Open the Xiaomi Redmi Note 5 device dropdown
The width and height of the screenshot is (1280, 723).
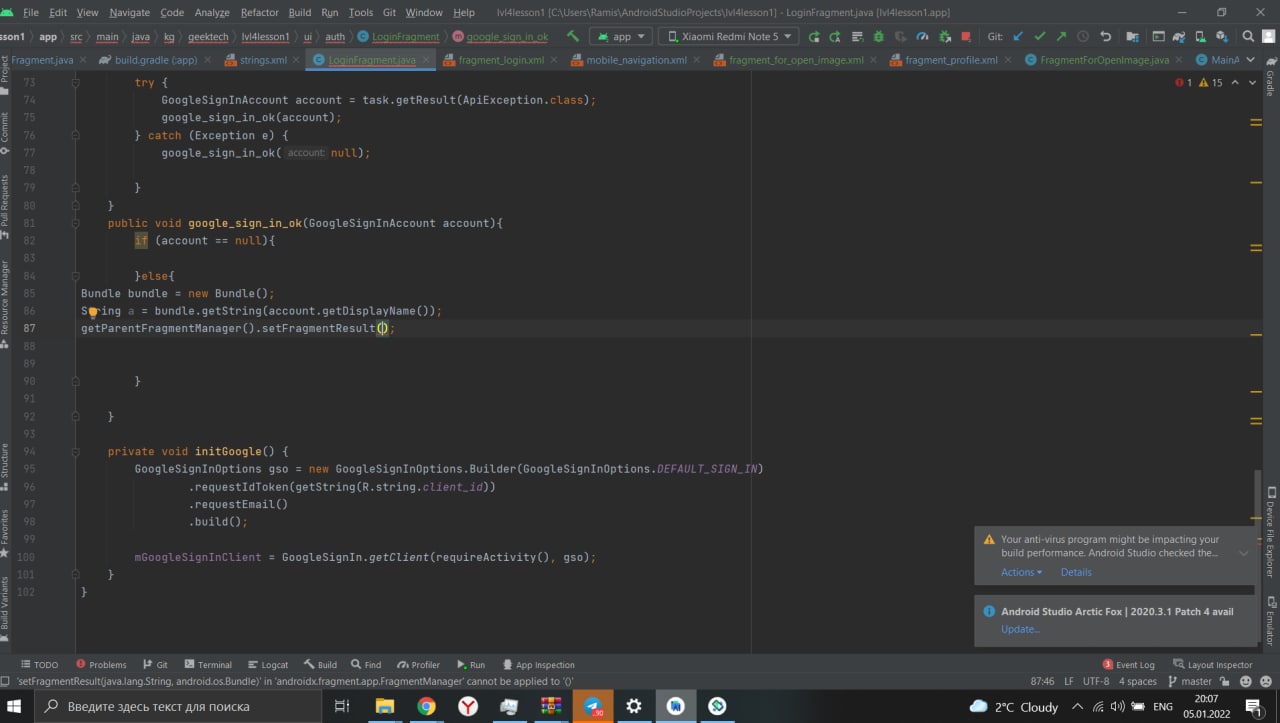click(x=727, y=36)
